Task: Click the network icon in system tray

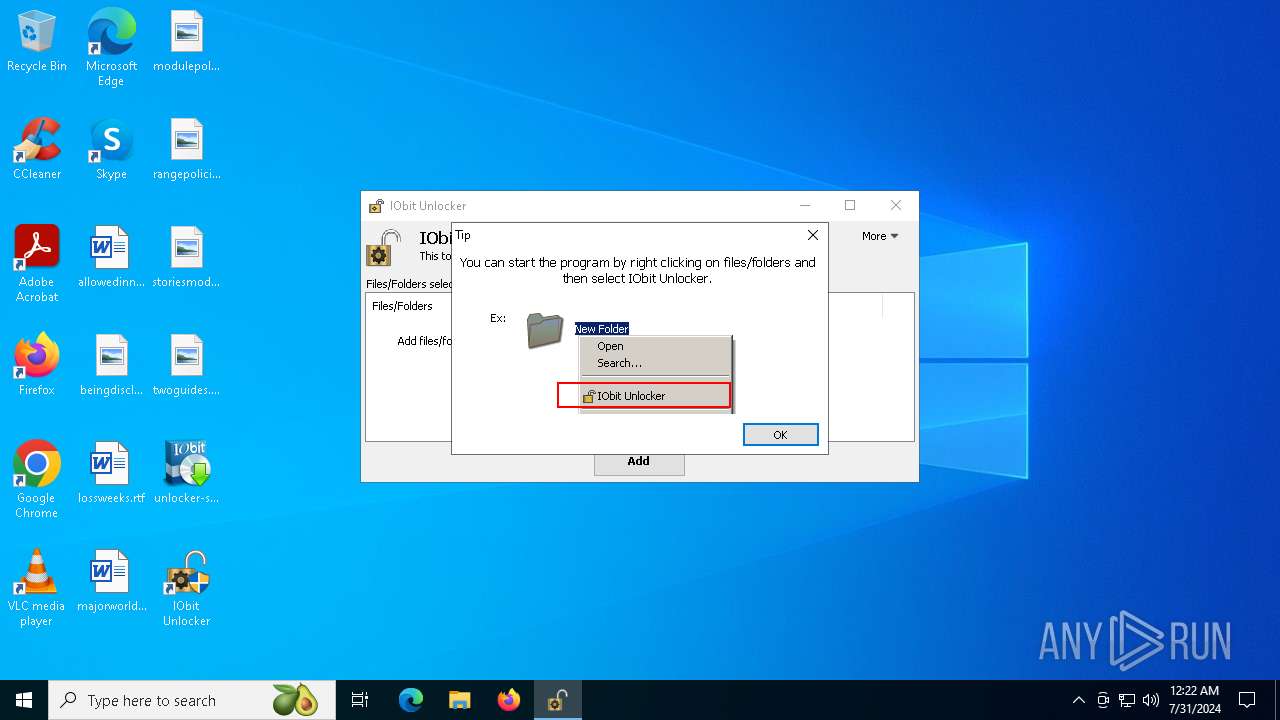Action: (1127, 700)
